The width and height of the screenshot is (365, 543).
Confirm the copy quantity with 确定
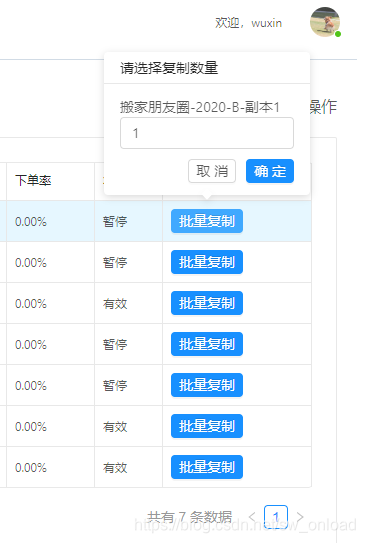(270, 171)
